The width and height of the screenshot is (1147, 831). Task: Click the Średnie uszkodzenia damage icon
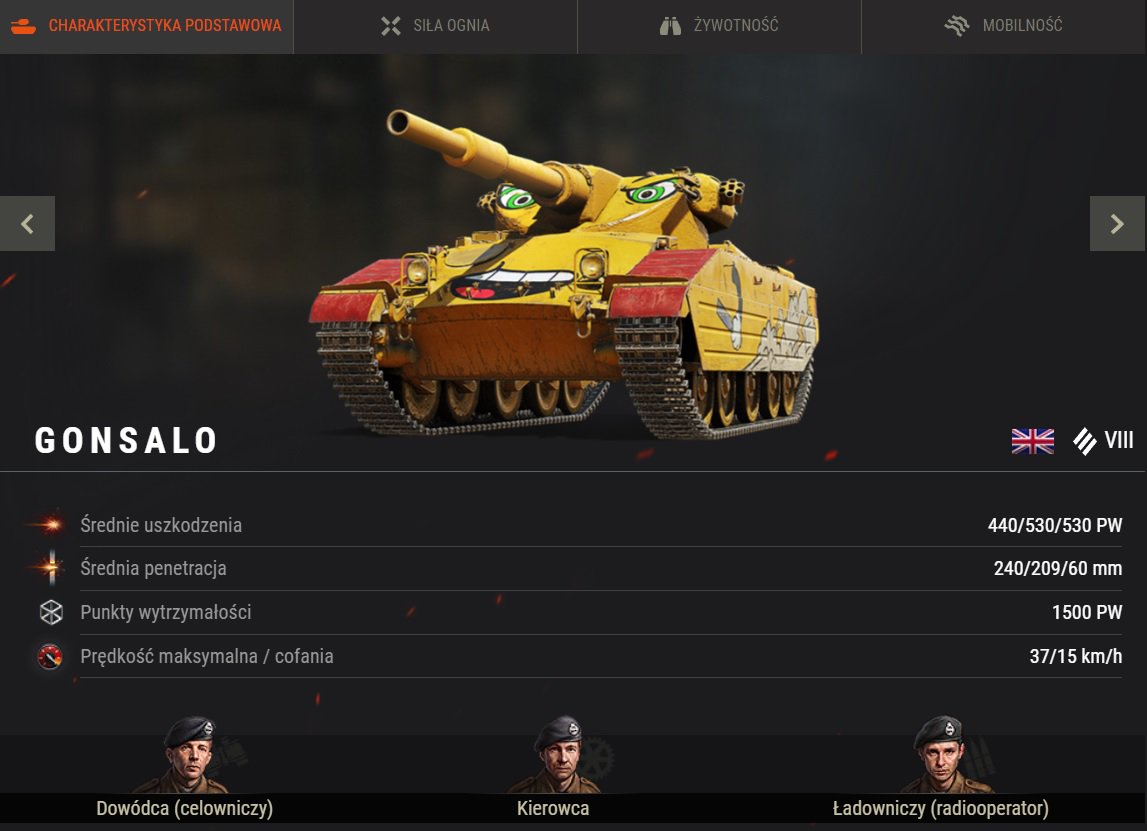[50, 524]
